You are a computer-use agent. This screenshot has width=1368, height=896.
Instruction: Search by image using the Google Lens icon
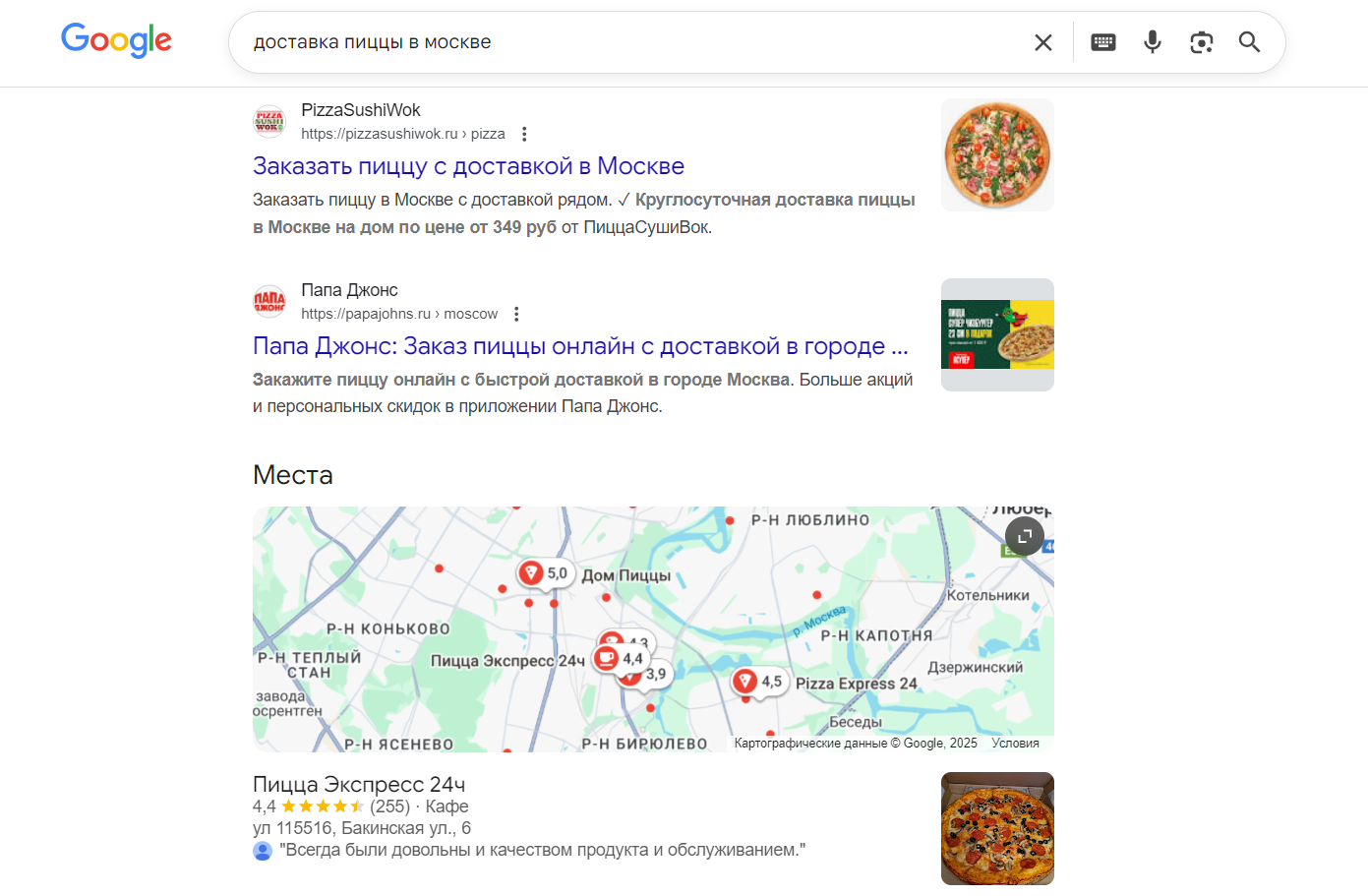[1201, 42]
